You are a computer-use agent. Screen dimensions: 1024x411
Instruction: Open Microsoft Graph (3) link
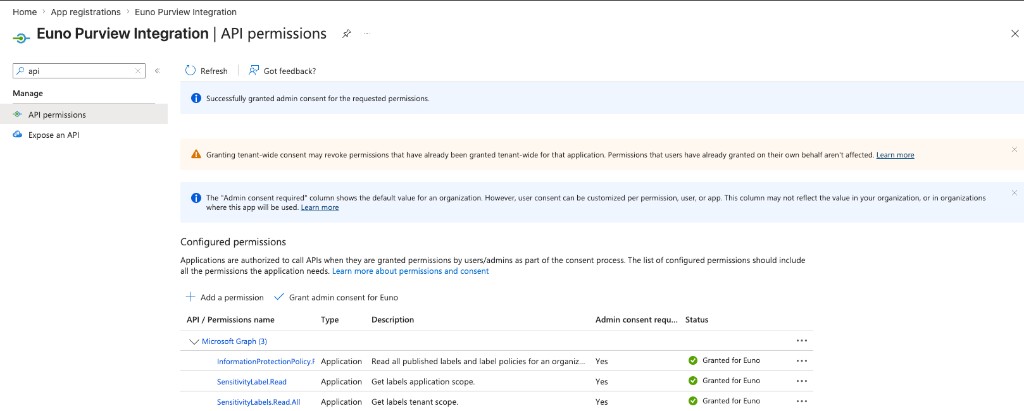[234, 341]
